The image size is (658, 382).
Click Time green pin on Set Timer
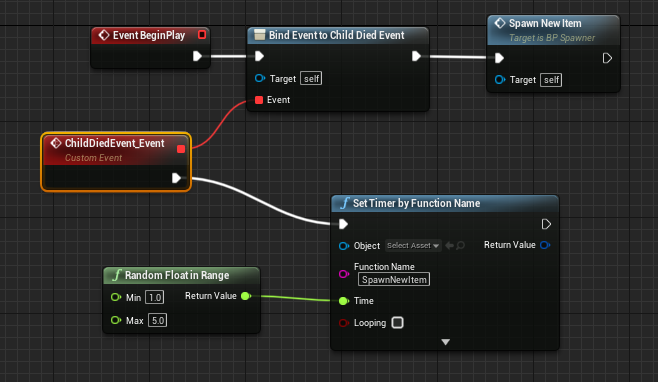pyautogui.click(x=344, y=301)
